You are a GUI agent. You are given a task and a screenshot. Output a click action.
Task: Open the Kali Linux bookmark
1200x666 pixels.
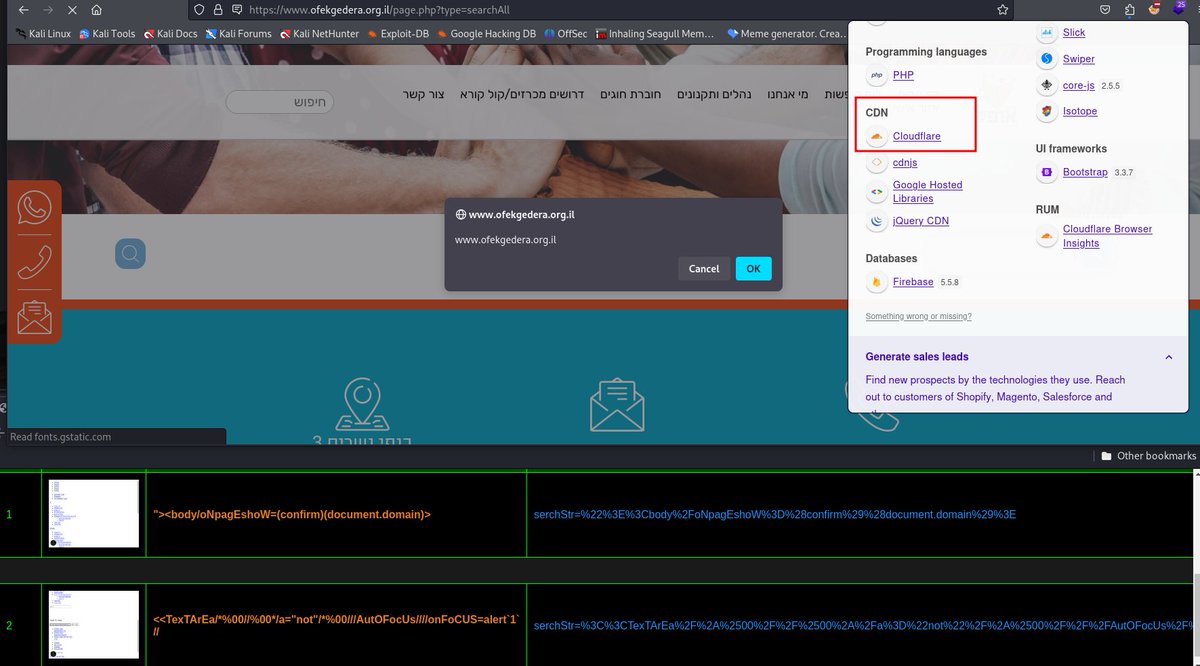click(x=44, y=33)
